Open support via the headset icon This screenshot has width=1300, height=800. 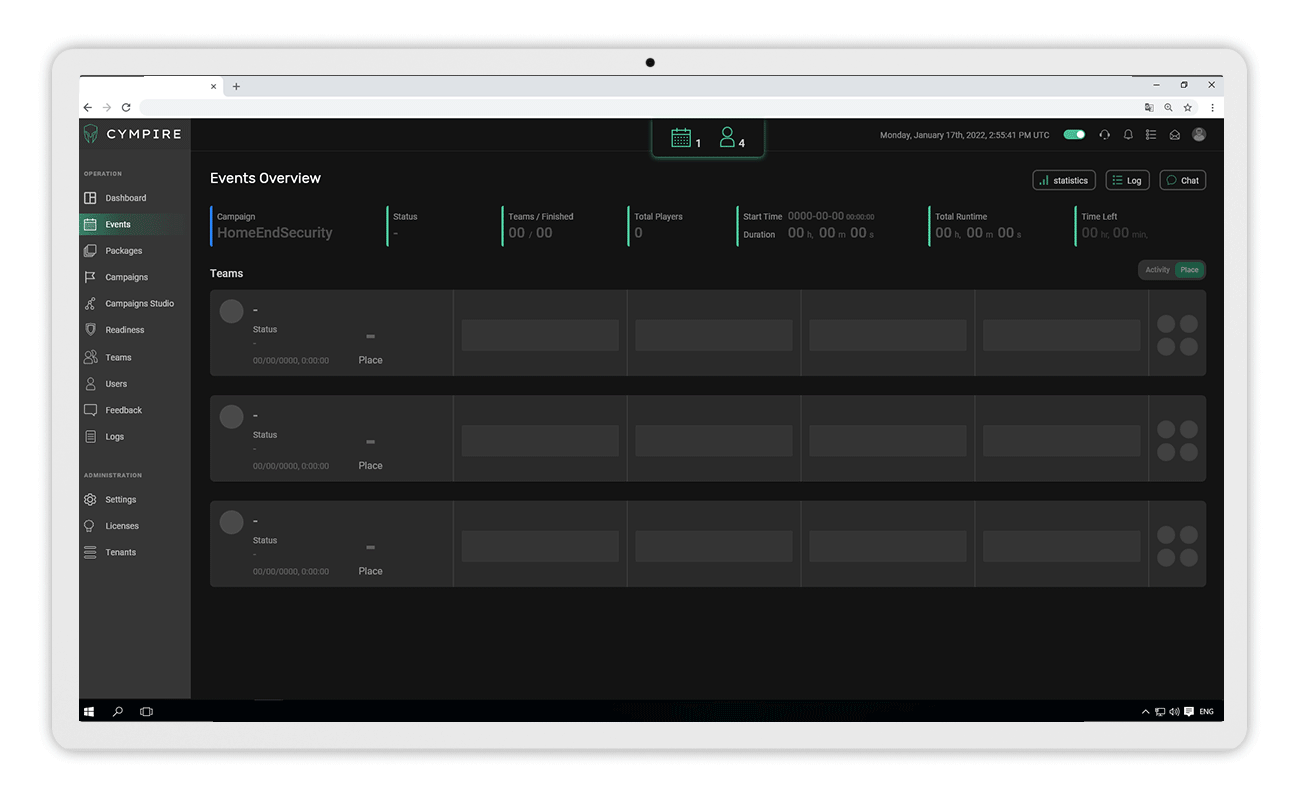pos(1104,134)
